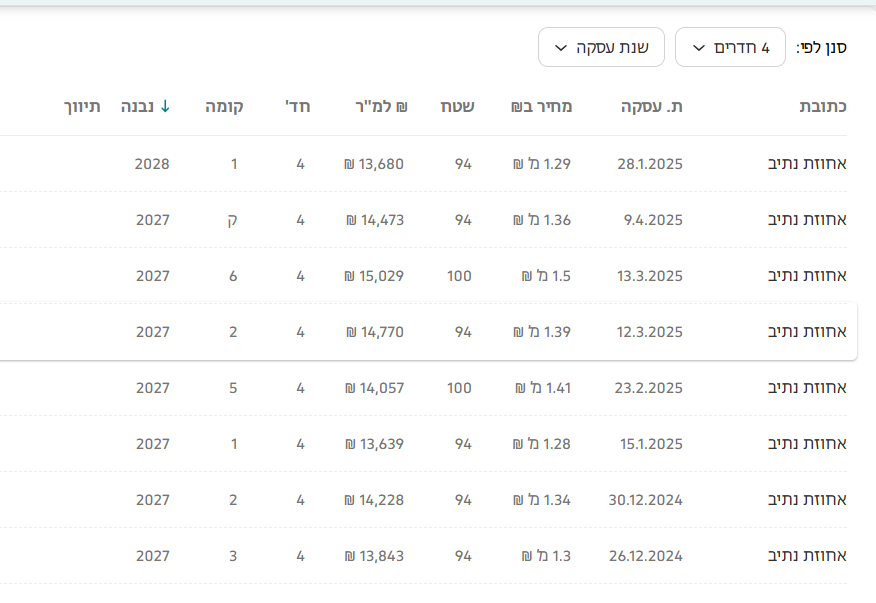The image size is (876, 603).
Task: Click the קומה floor column header
Action: [224, 106]
